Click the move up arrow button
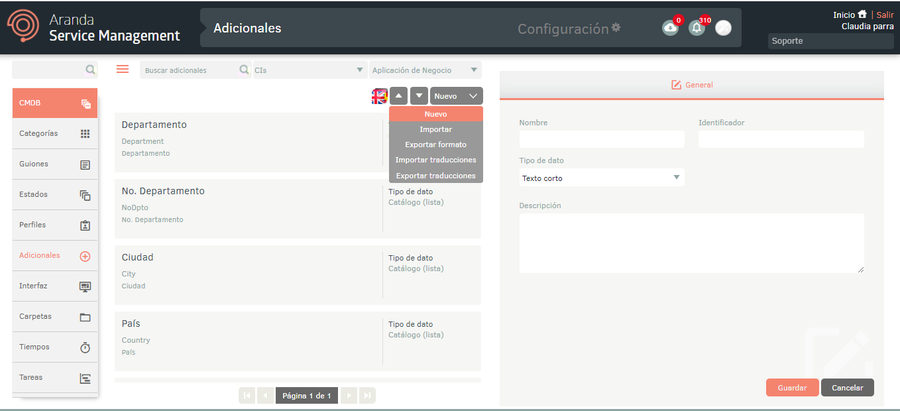The image size is (900, 411). [x=399, y=96]
